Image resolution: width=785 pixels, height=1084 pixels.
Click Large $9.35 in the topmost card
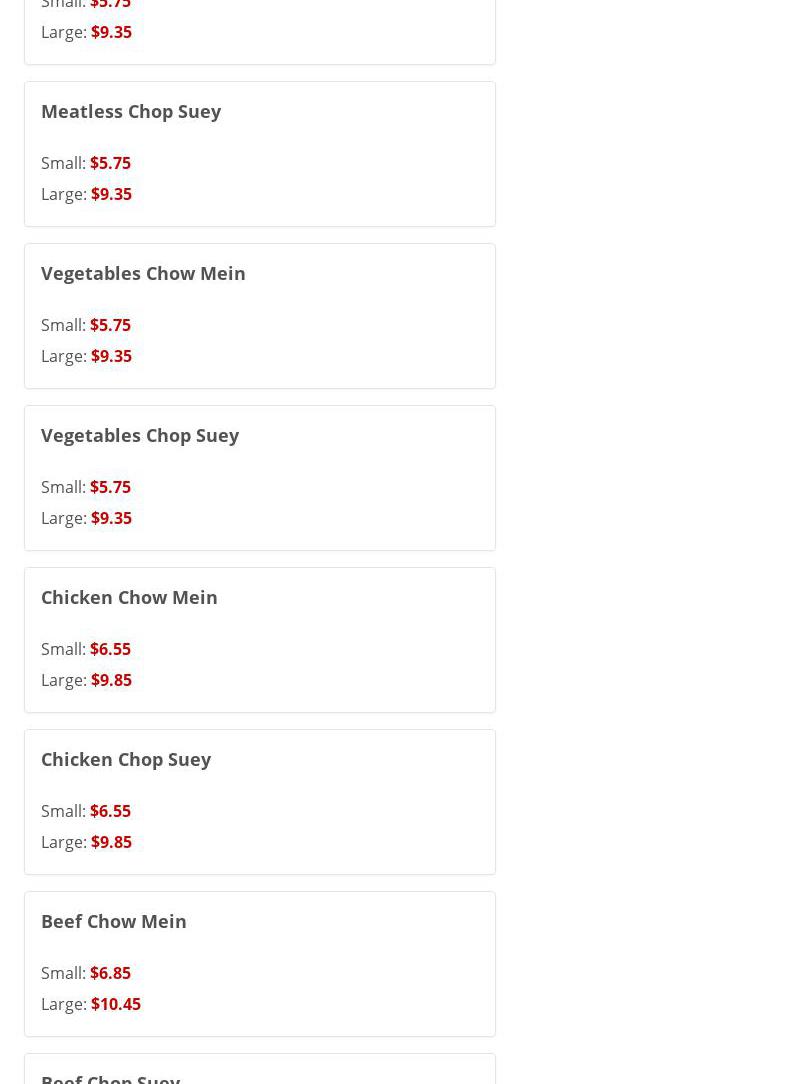point(86,32)
